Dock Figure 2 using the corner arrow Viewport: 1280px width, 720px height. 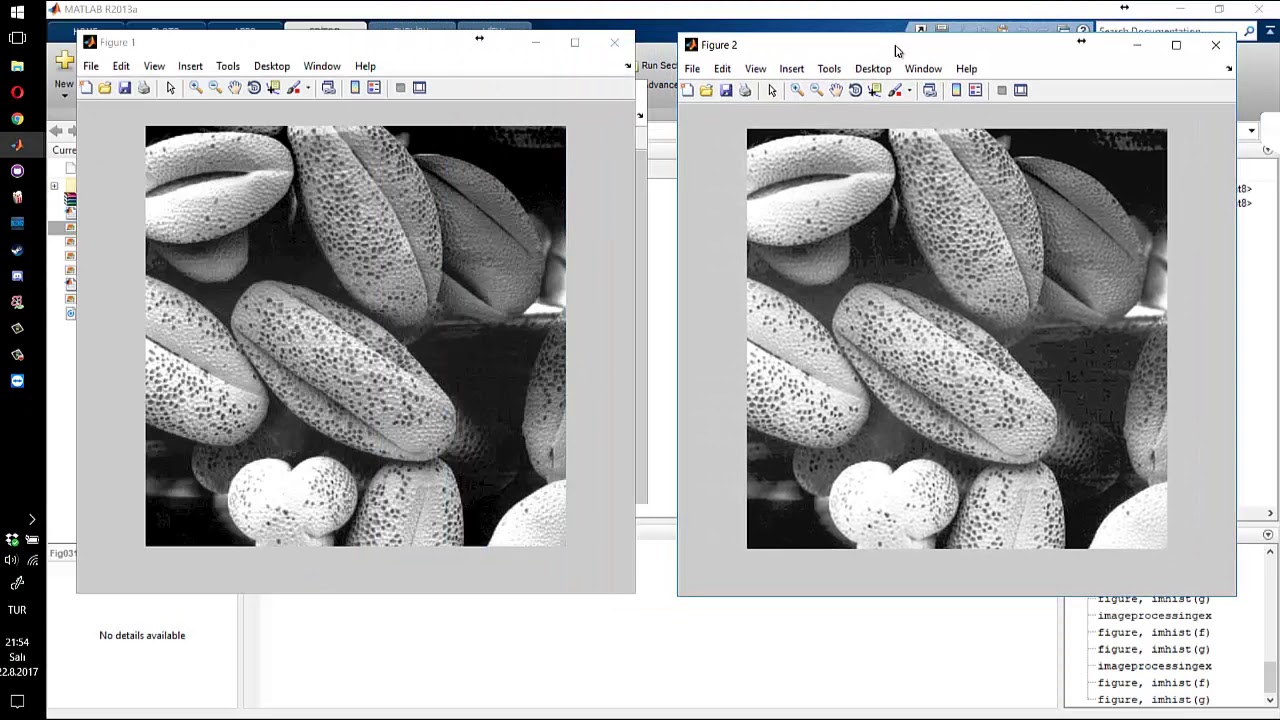click(x=1229, y=69)
